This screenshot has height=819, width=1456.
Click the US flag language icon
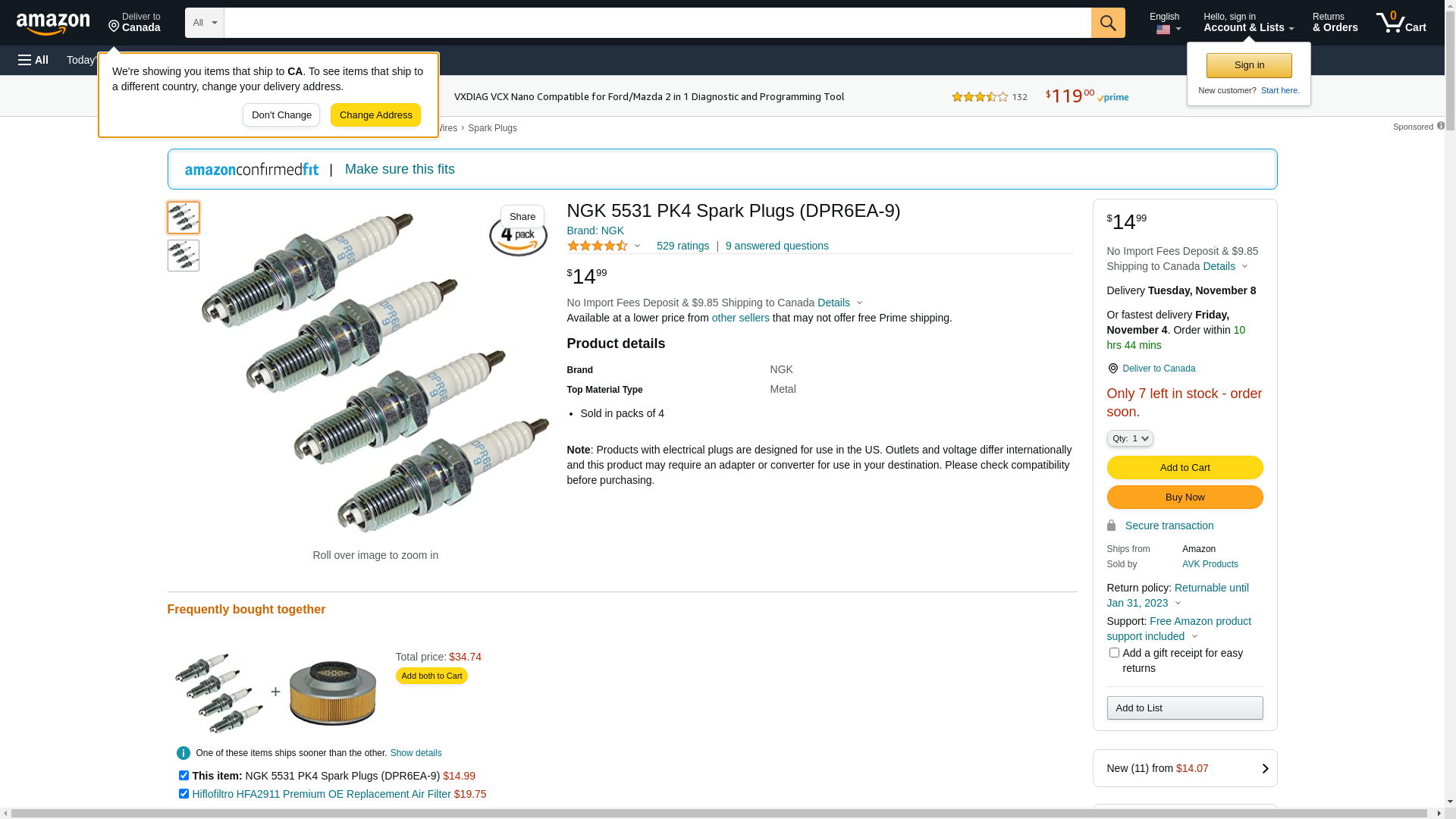(x=1163, y=30)
